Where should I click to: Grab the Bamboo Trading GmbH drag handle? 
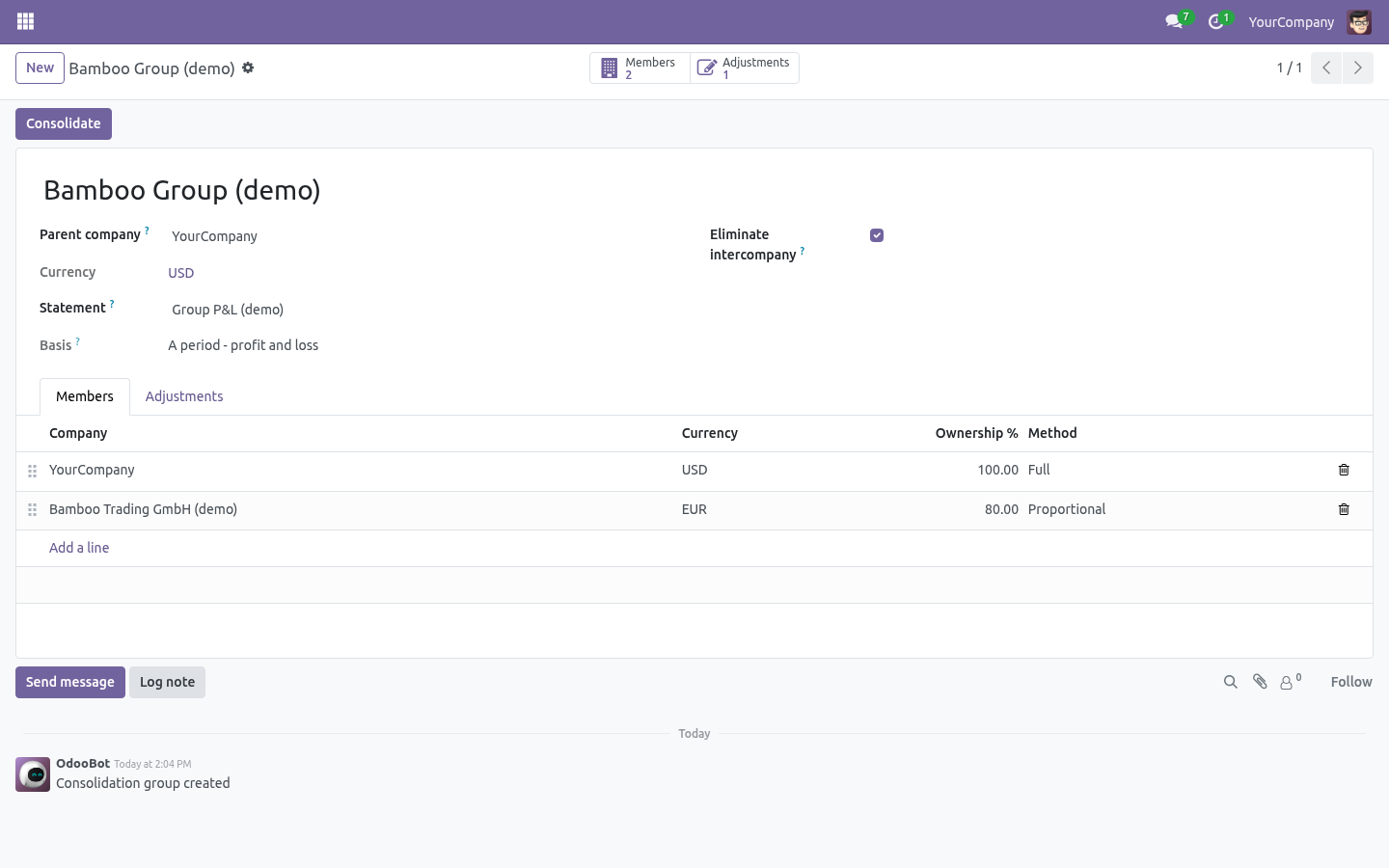coord(32,509)
